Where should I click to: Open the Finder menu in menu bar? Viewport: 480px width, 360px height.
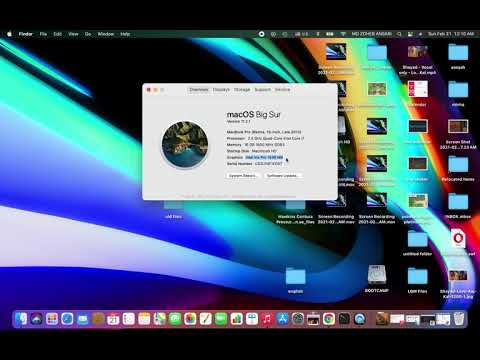click(x=26, y=34)
